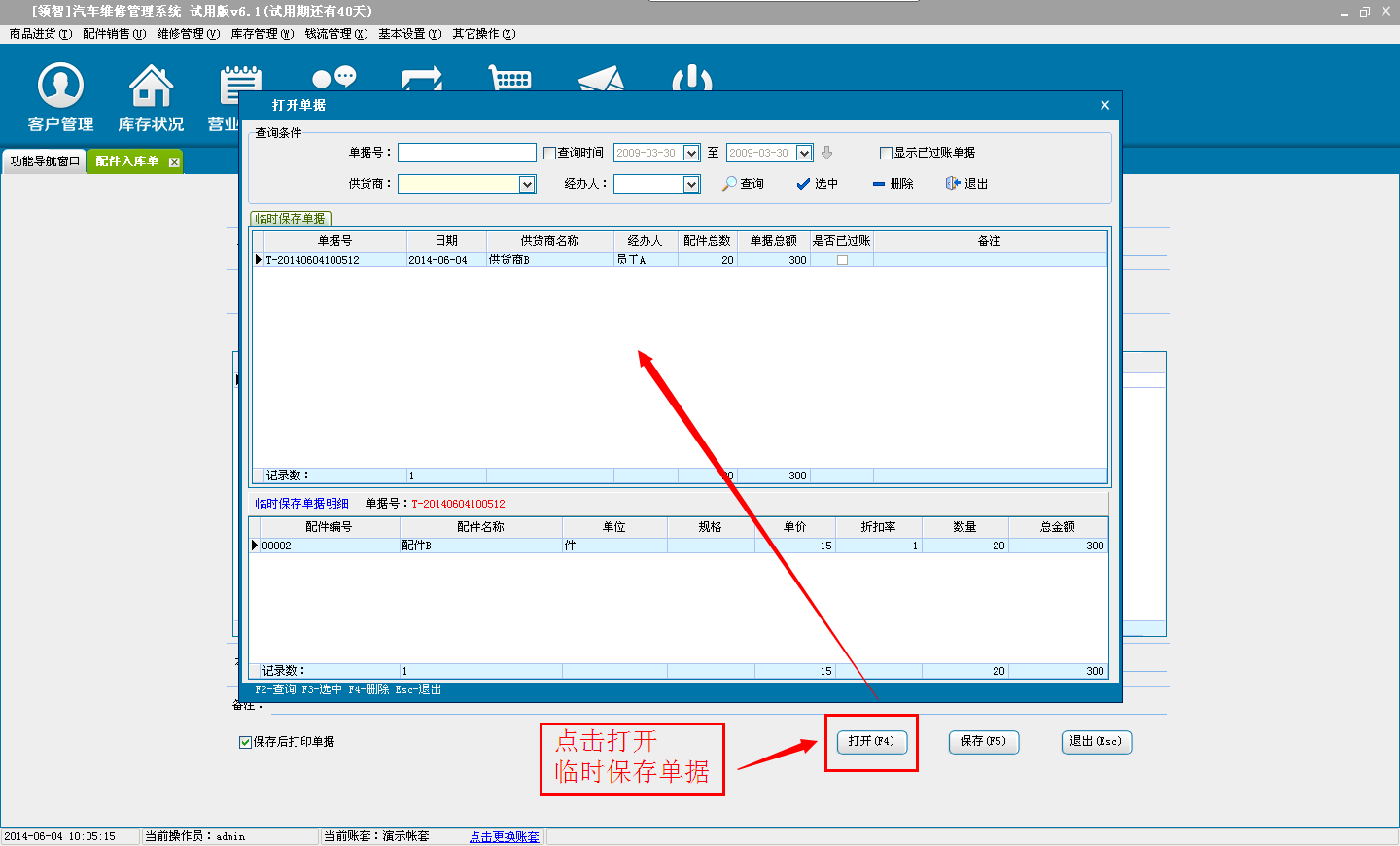Click the 选中 checkmark select icon
Viewport: 1400px width, 846px height.
click(803, 183)
